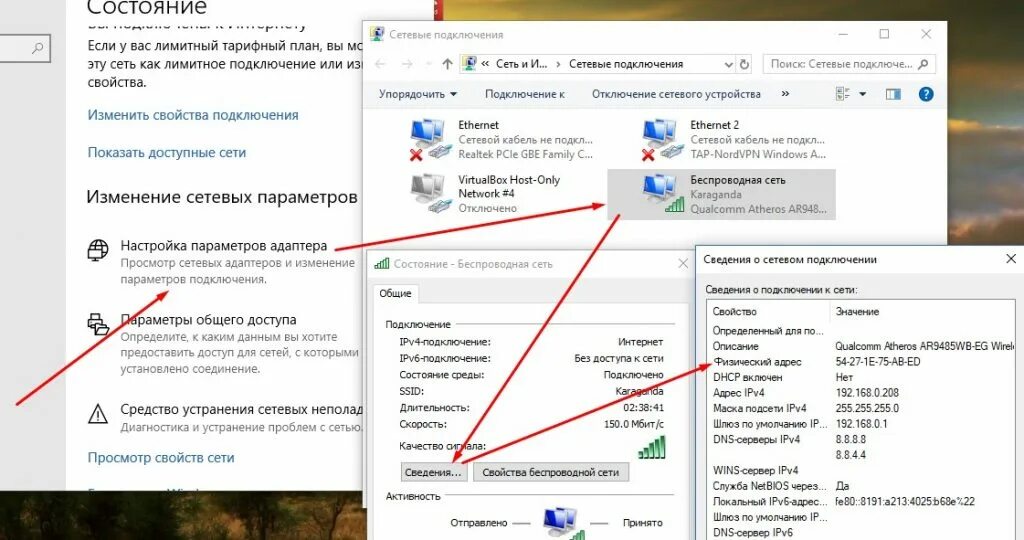Open the Ethernet adapter icon
This screenshot has height=540, width=1024.
point(431,140)
